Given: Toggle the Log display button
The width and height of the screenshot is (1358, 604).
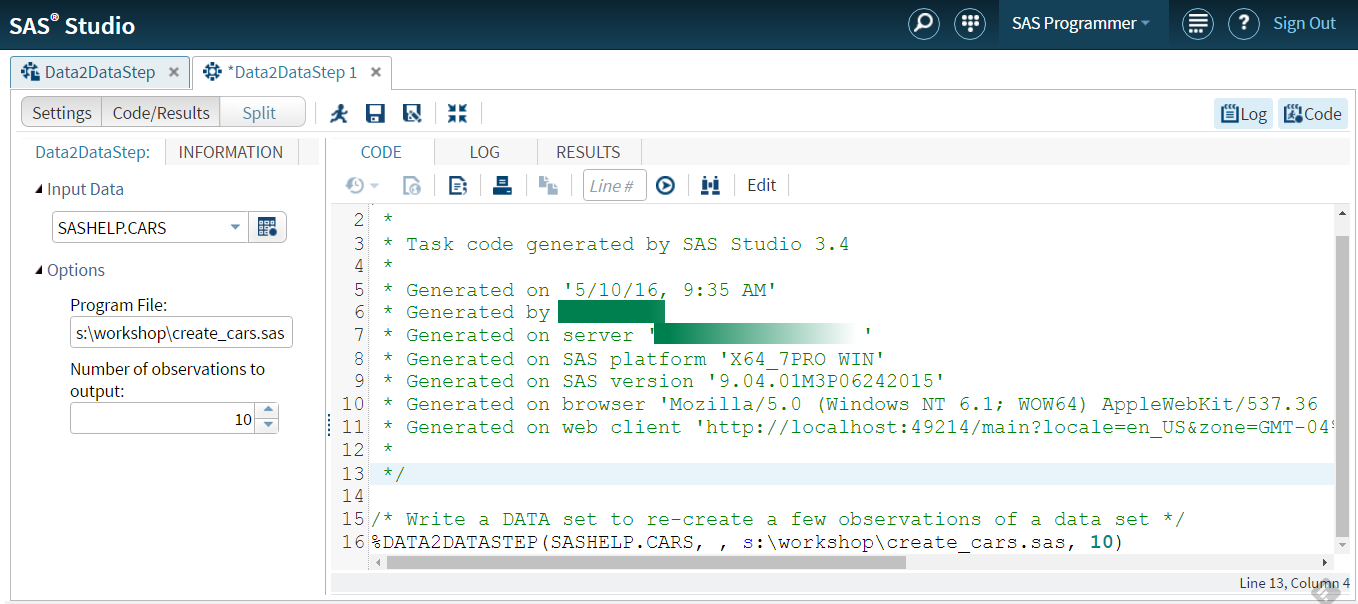Looking at the screenshot, I should [x=1243, y=114].
